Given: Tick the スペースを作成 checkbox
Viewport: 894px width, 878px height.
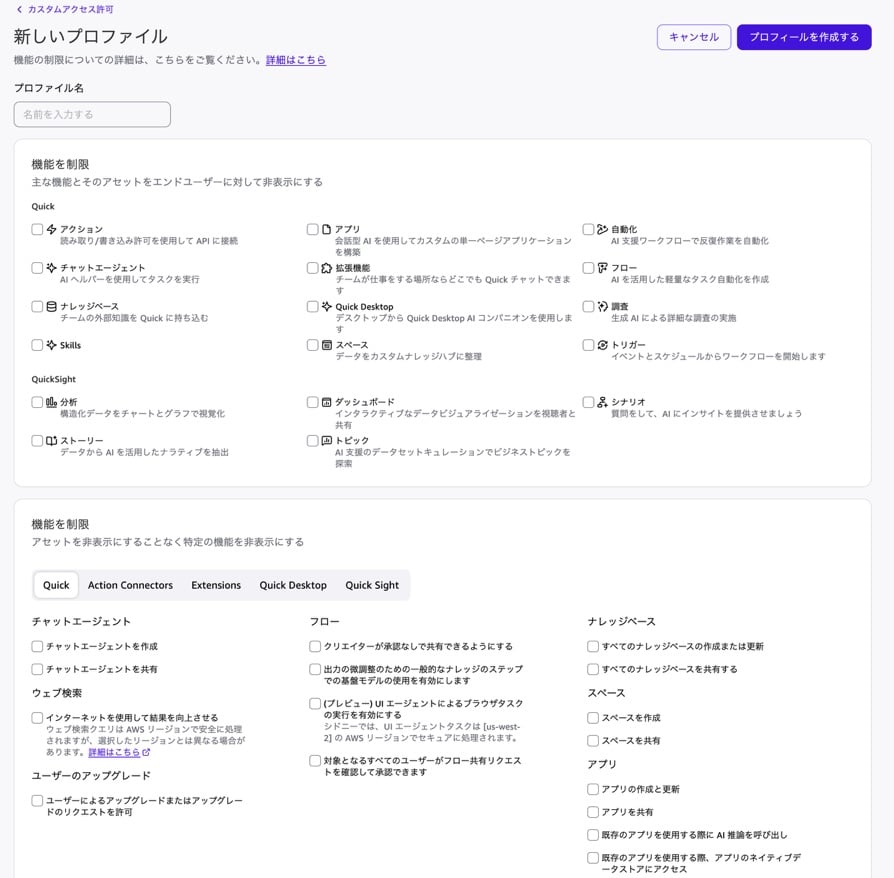Looking at the screenshot, I should (593, 718).
